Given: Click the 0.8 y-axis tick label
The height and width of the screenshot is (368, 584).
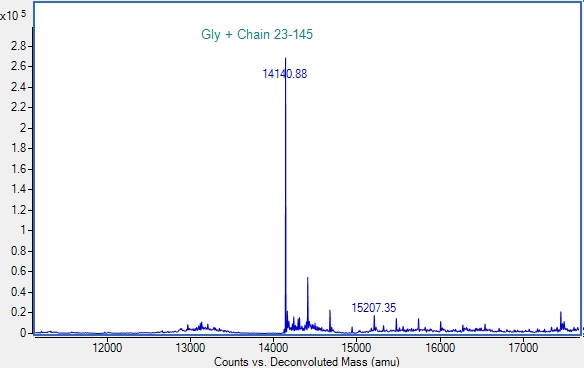Looking at the screenshot, I should 19,251.
